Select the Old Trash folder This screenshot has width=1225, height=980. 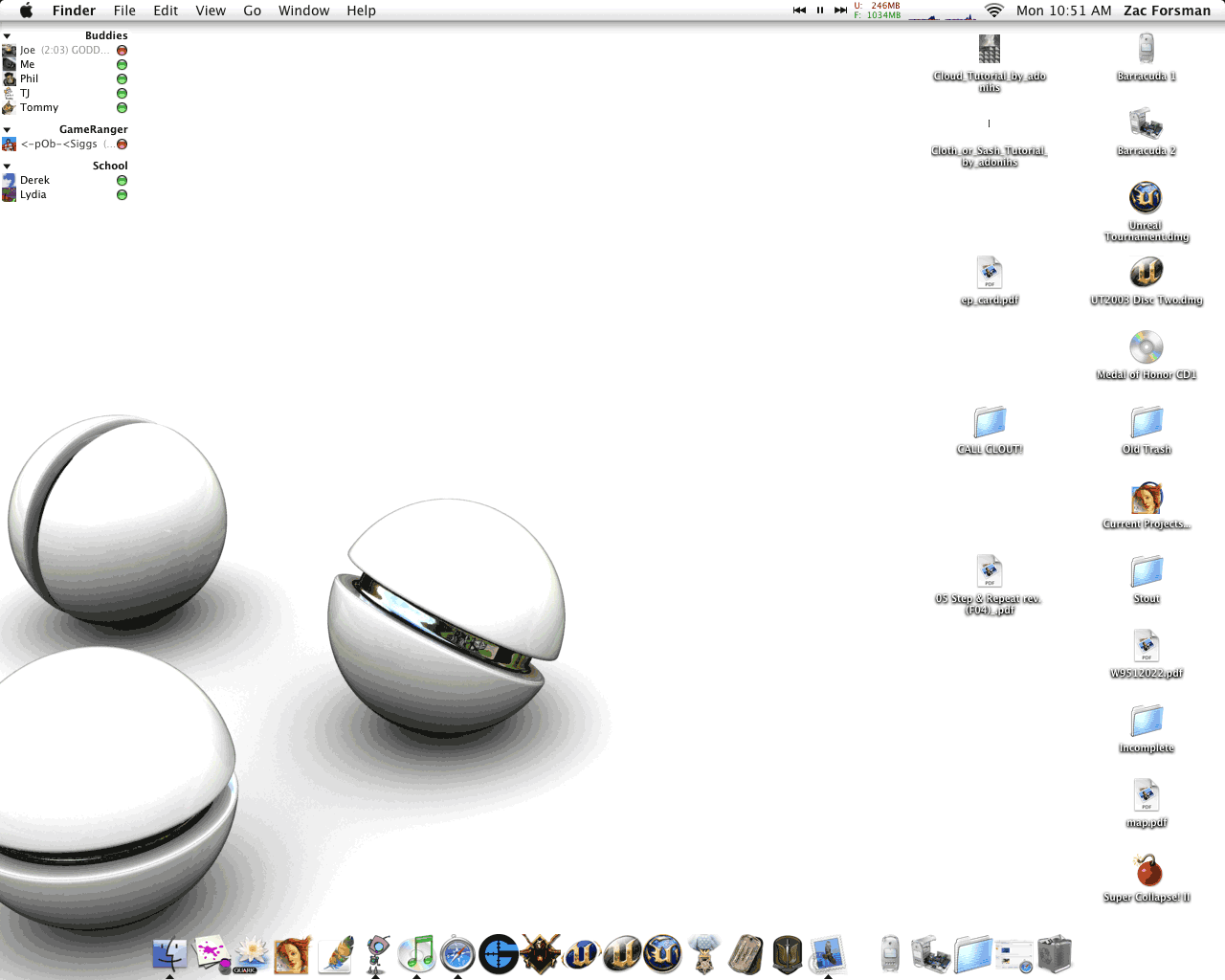pyautogui.click(x=1147, y=430)
